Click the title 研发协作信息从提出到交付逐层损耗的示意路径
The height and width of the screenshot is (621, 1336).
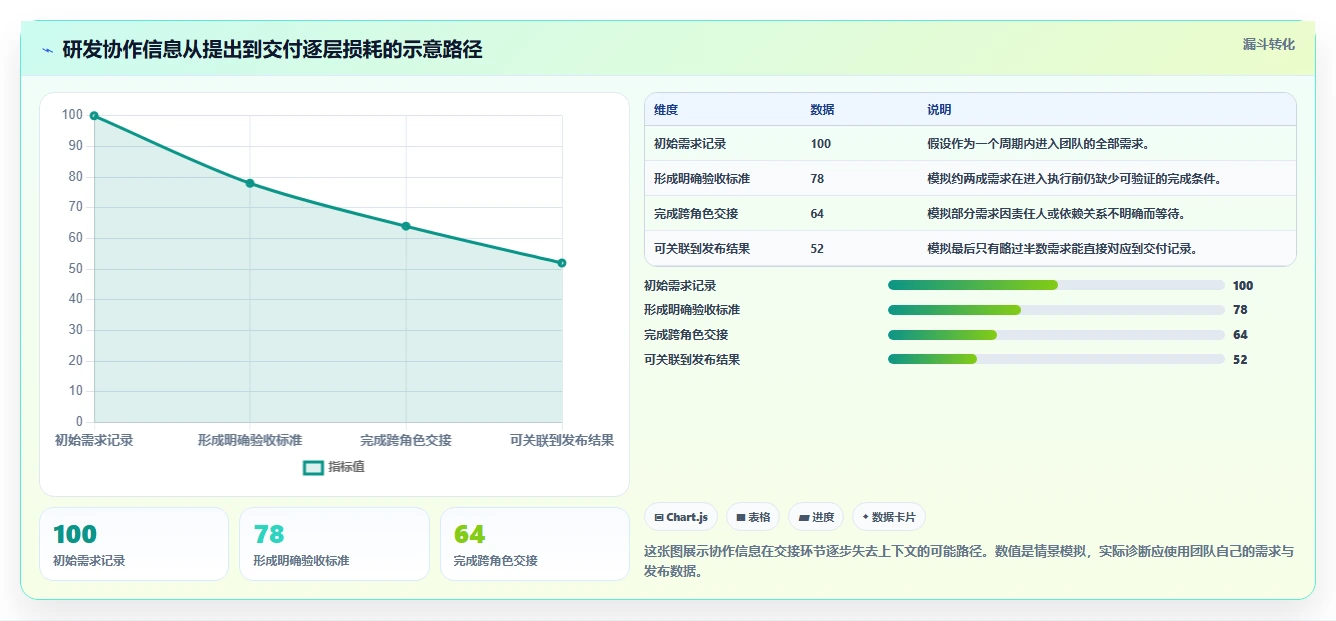272,50
